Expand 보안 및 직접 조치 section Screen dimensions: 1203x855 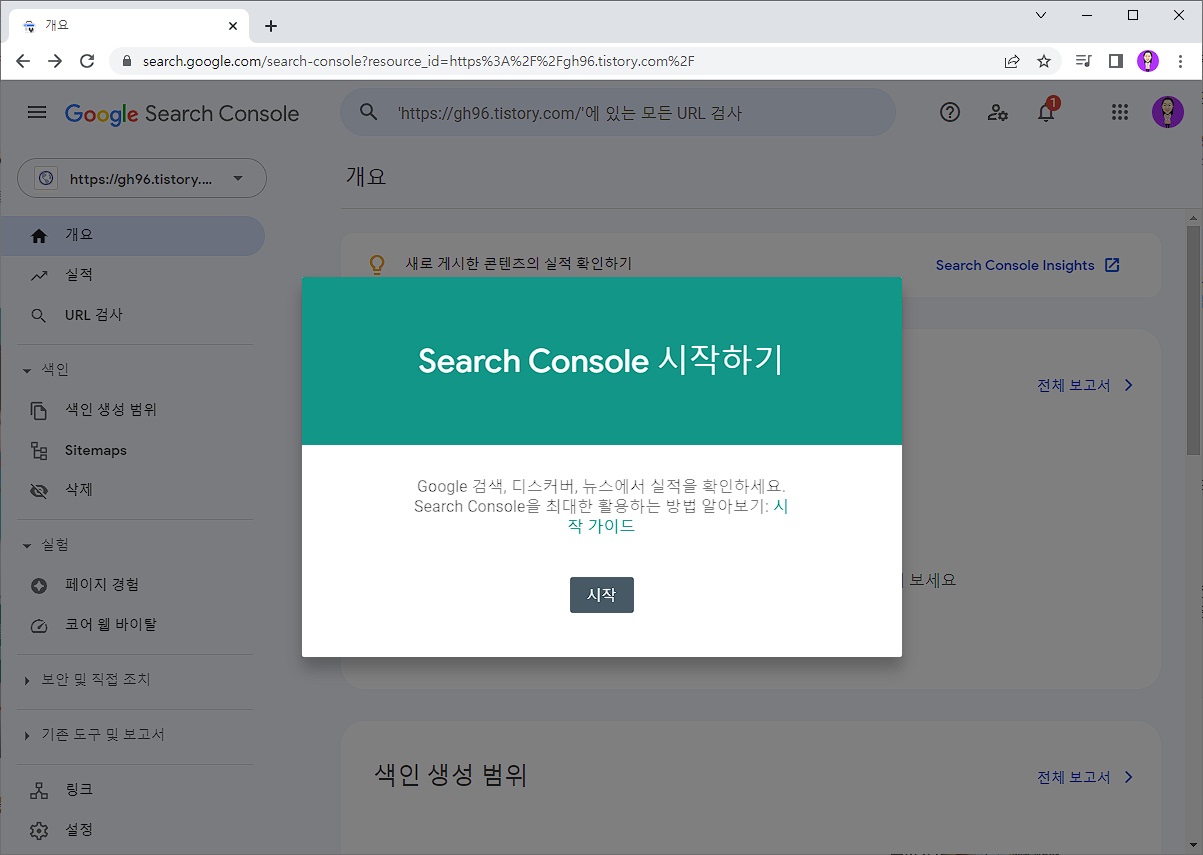[27, 680]
